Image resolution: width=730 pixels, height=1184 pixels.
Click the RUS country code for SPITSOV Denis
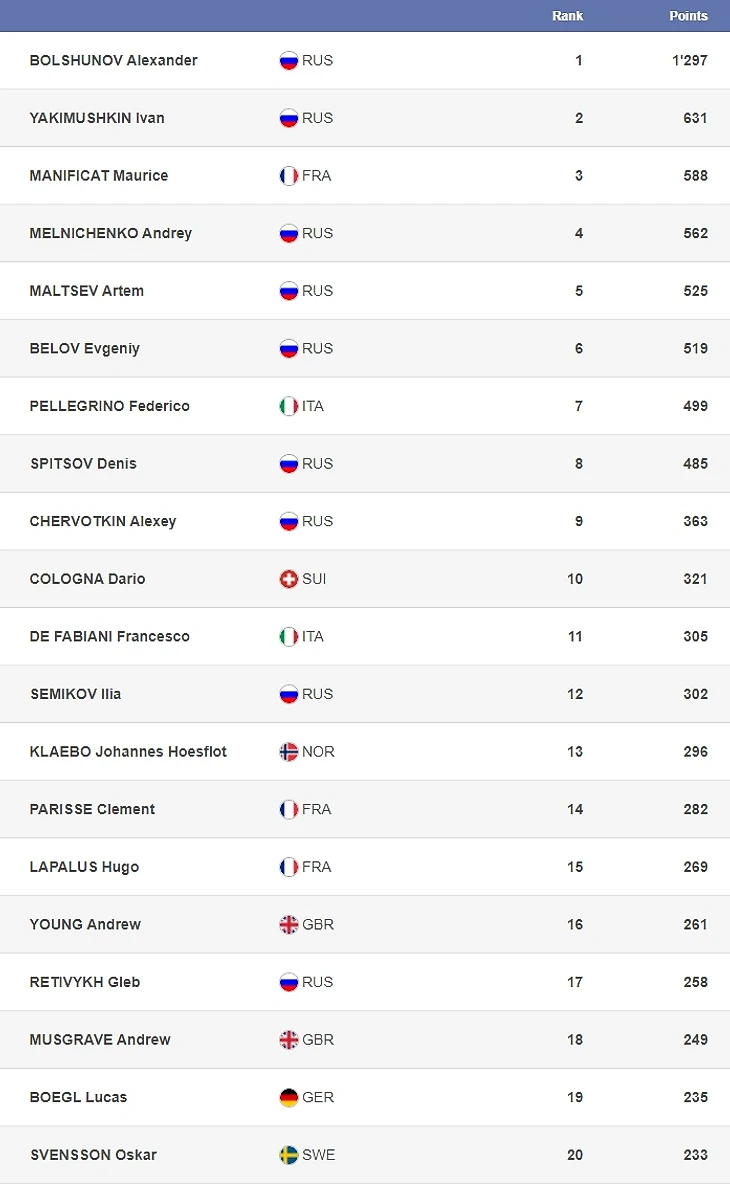[x=317, y=464]
